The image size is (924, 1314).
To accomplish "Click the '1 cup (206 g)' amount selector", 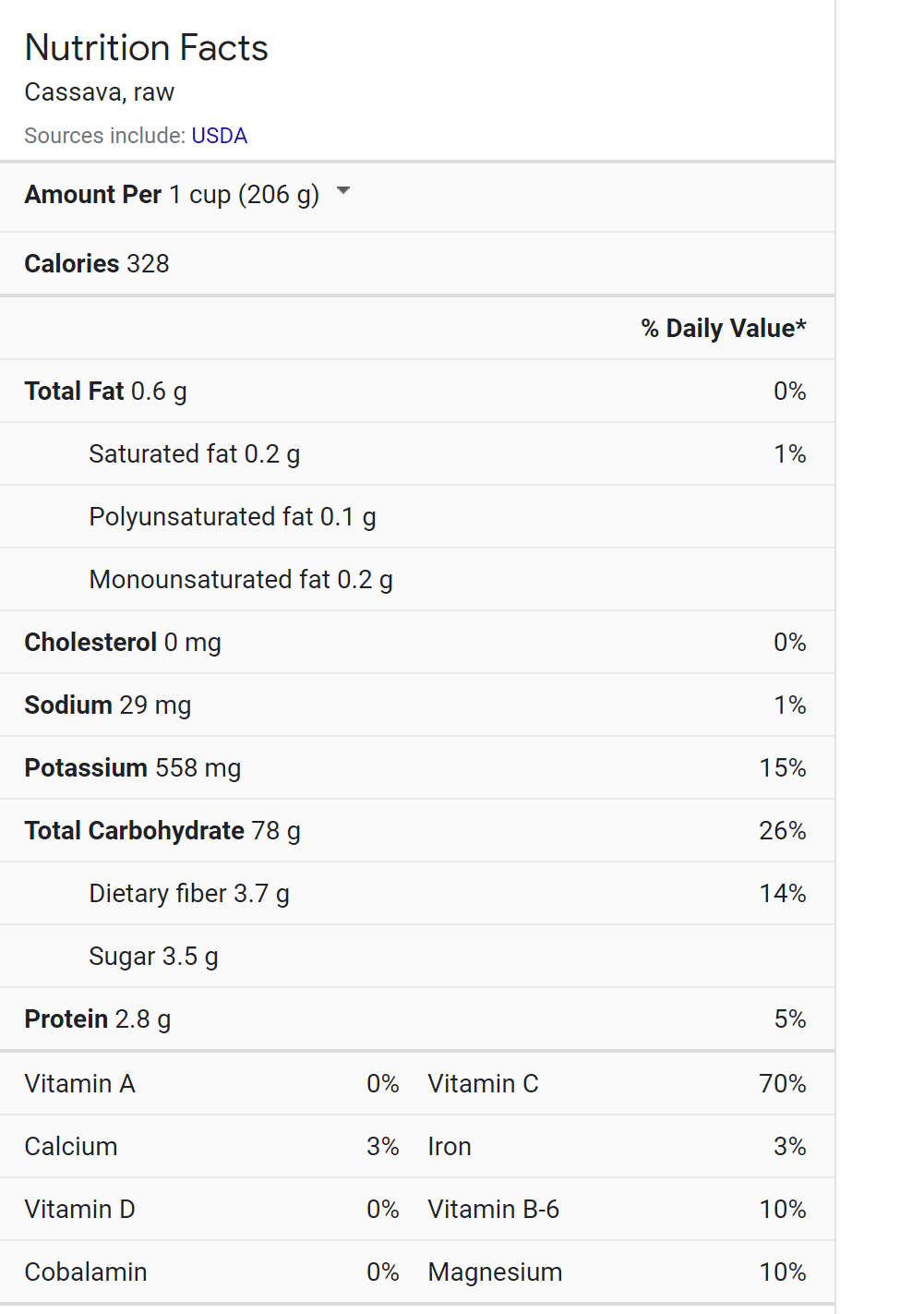I will click(244, 195).
